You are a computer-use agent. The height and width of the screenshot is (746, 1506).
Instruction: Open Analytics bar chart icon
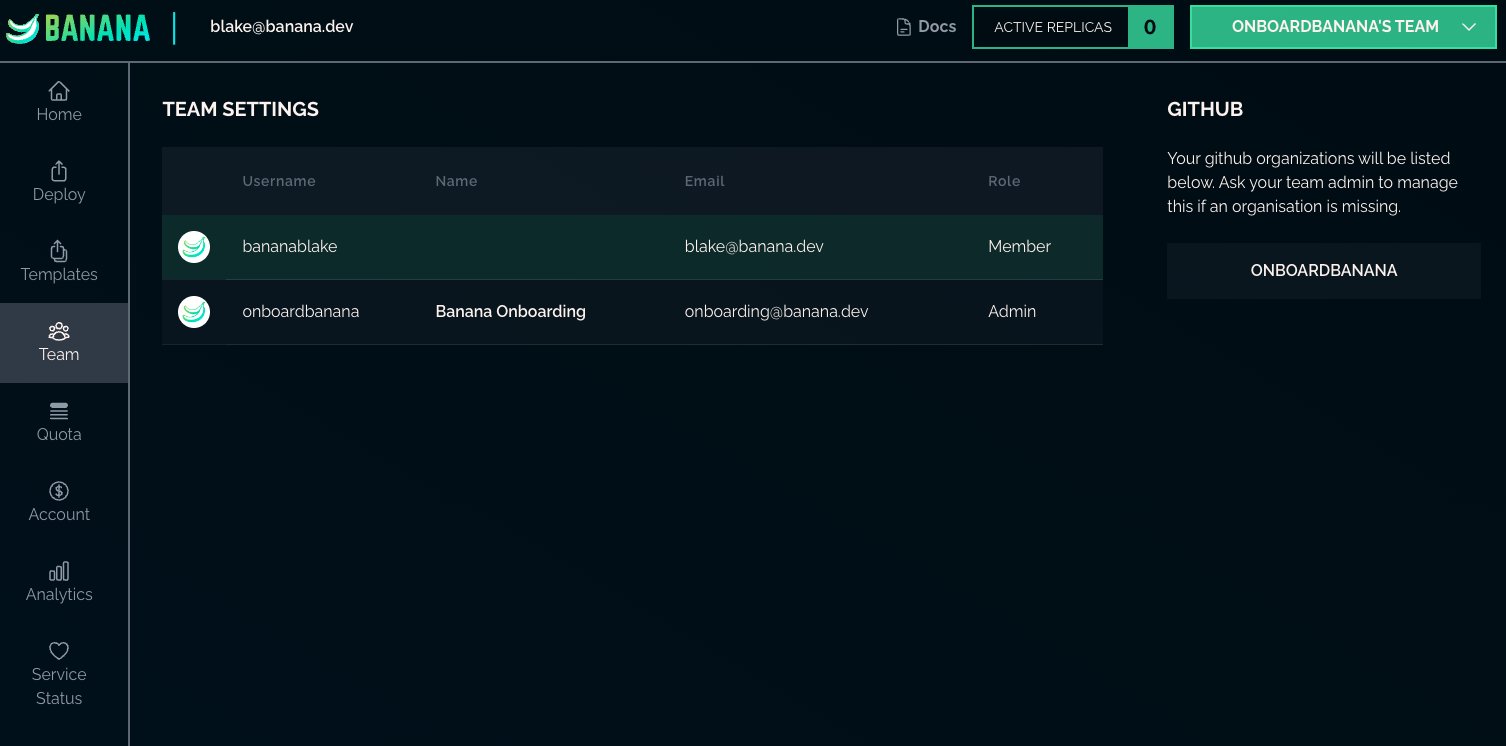(59, 571)
